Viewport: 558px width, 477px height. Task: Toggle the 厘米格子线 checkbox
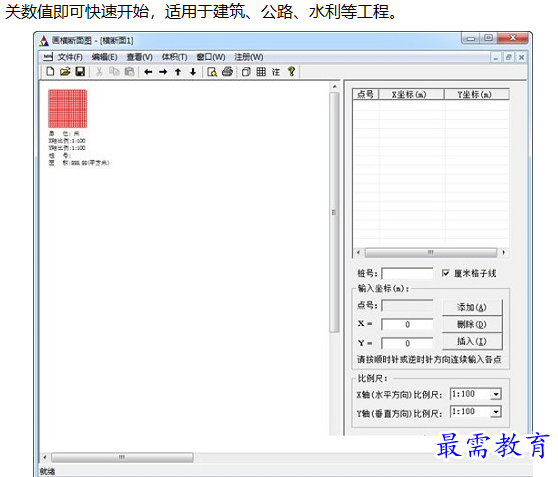(x=445, y=273)
